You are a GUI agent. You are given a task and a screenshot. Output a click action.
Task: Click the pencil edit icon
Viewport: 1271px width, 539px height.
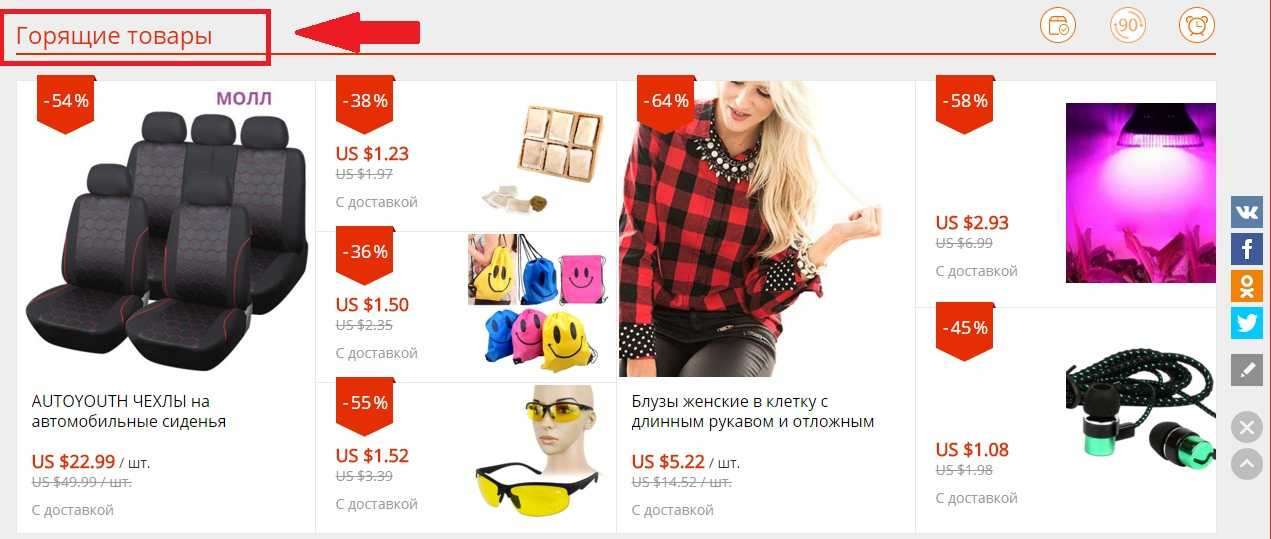pyautogui.click(x=1246, y=370)
